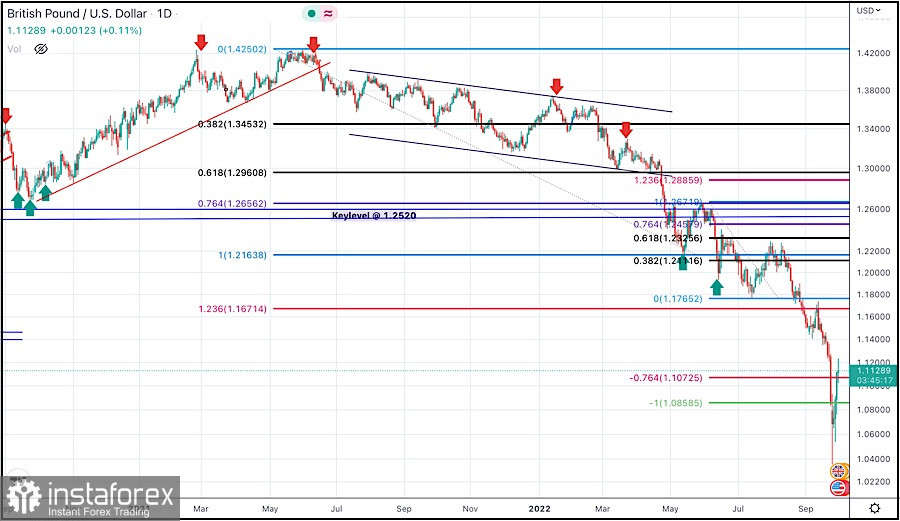Click the Nov time axis label

click(470, 508)
